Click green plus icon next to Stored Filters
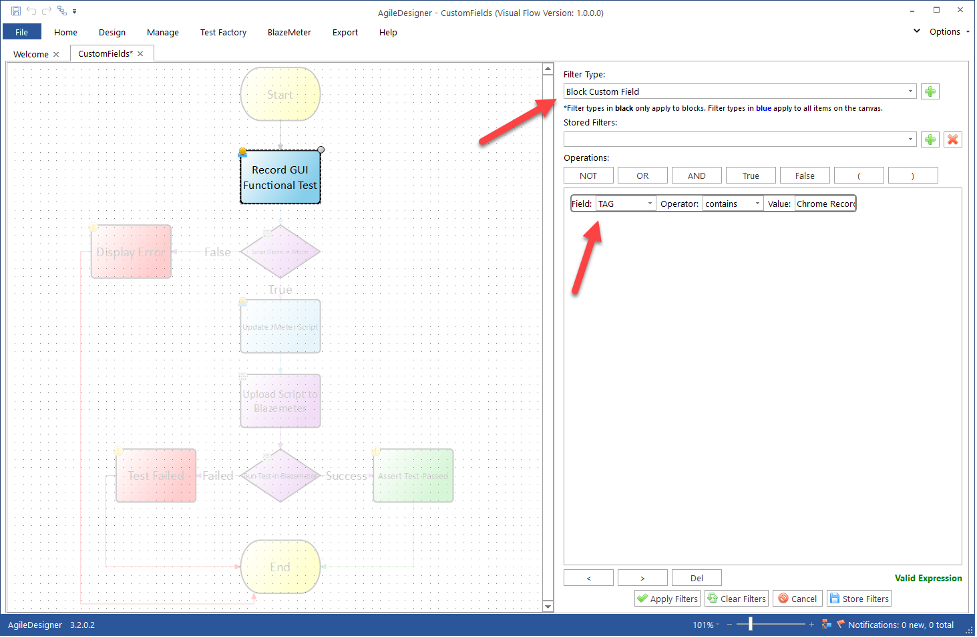977x637 pixels. pos(930,139)
